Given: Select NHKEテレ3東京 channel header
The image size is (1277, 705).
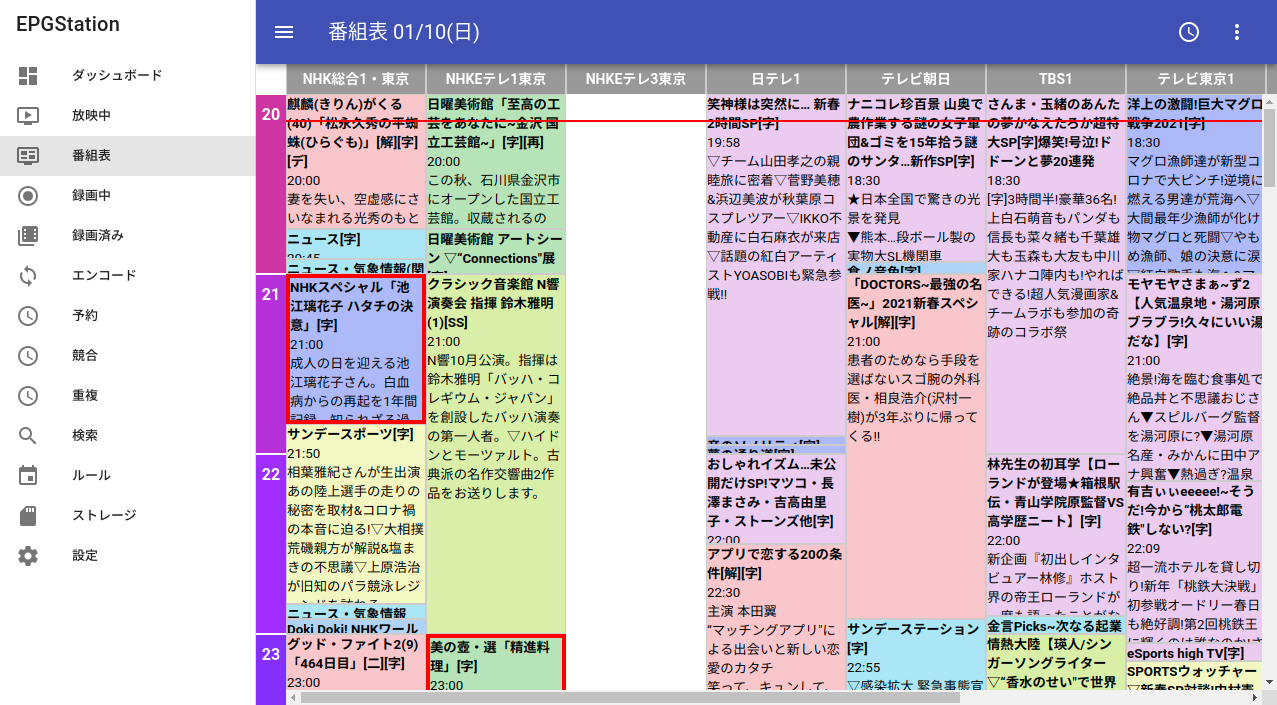Looking at the screenshot, I should pyautogui.click(x=636, y=79).
